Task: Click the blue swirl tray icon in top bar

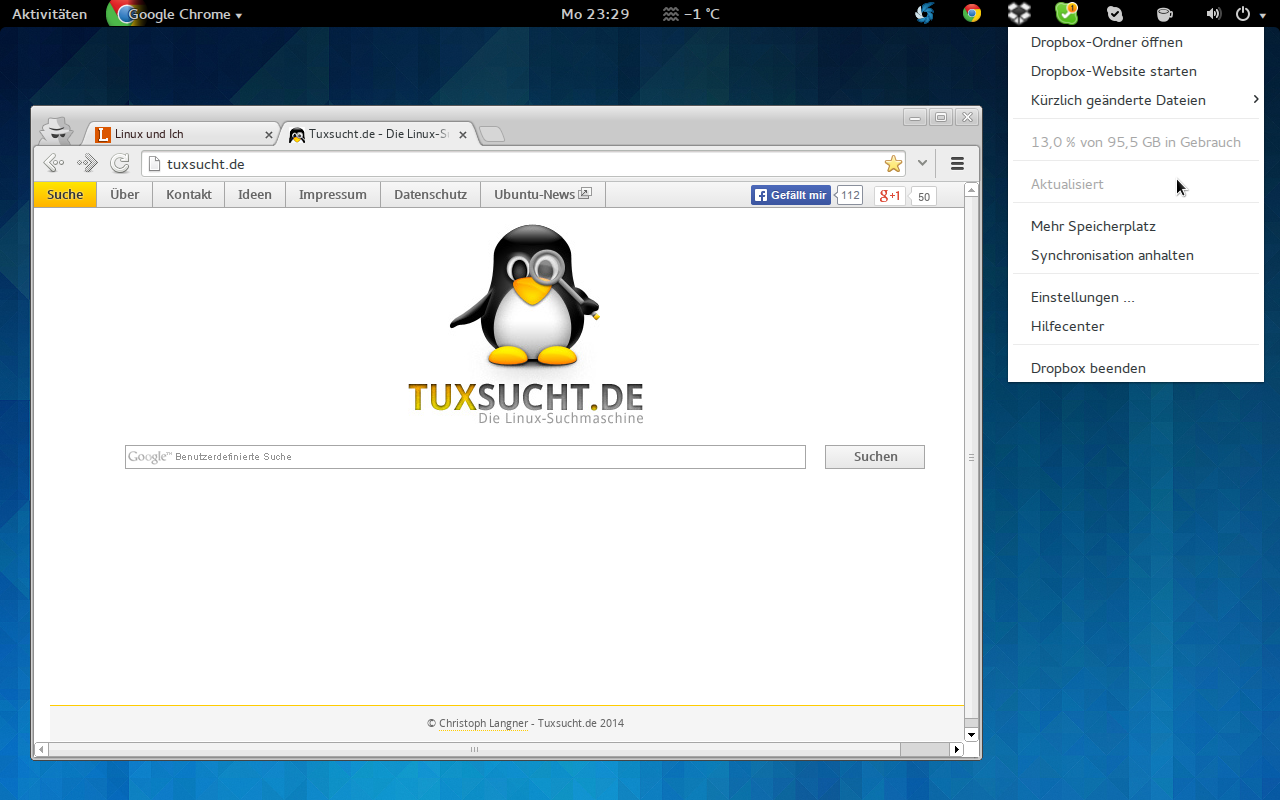Action: point(924,13)
